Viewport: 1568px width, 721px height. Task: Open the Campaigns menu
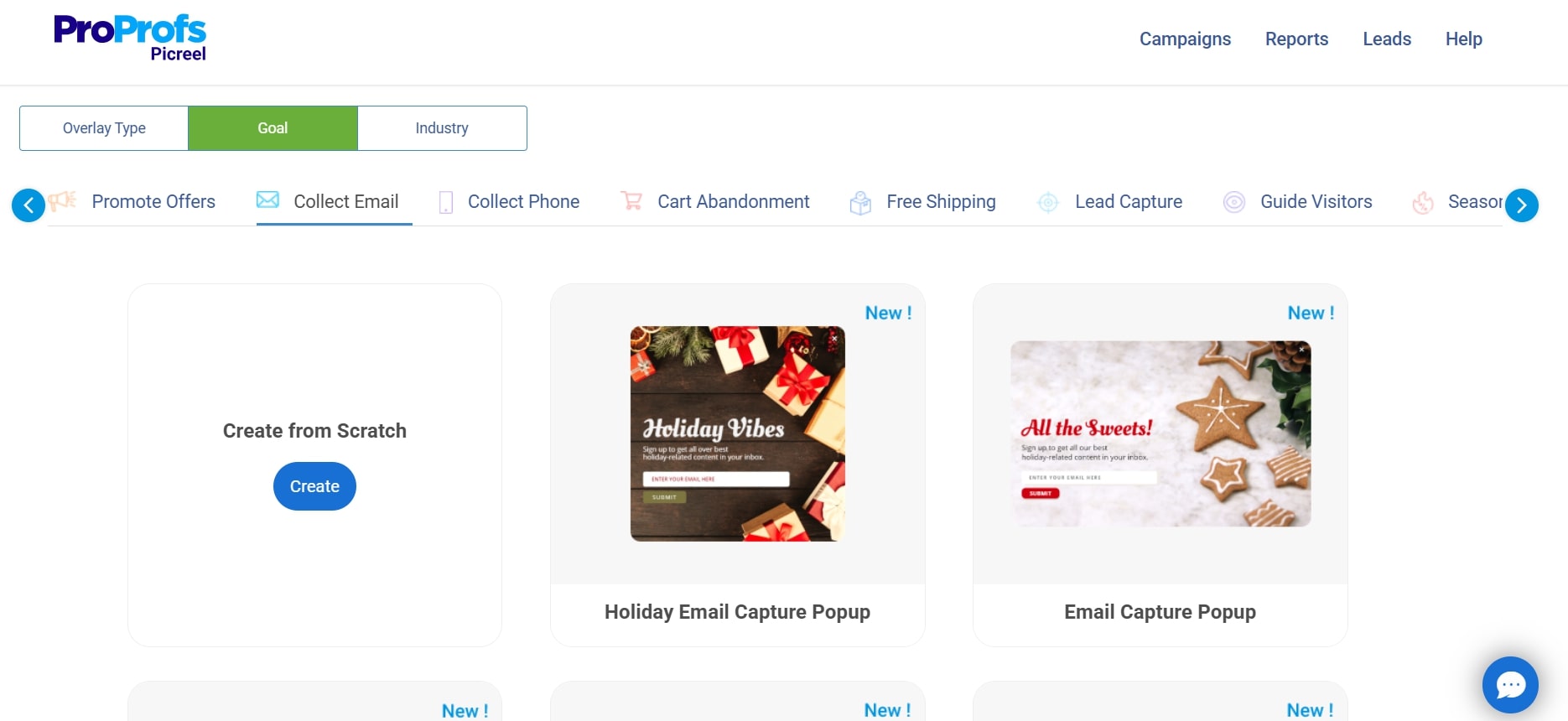click(1185, 39)
